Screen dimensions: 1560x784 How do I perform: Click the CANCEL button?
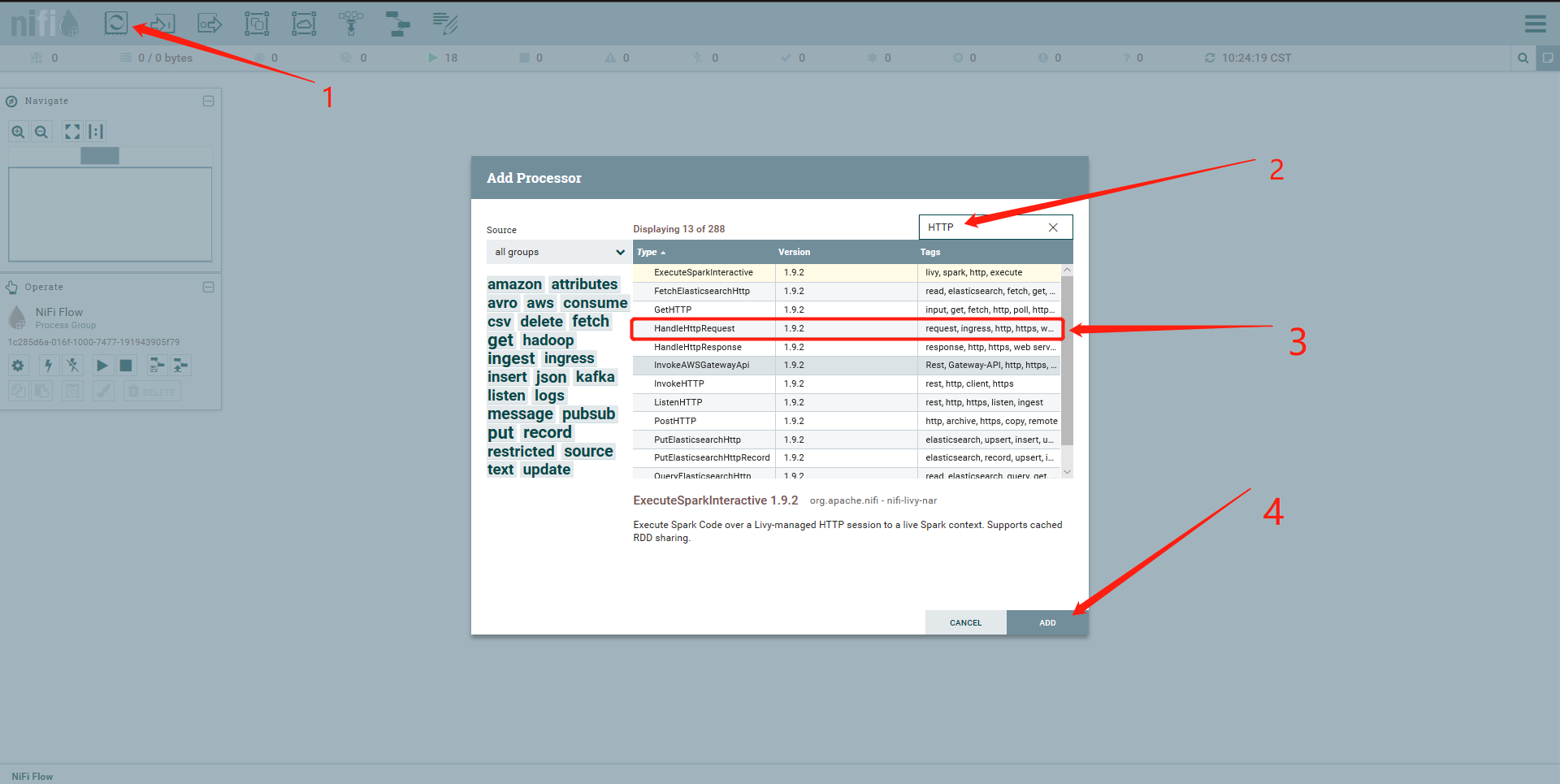[966, 622]
